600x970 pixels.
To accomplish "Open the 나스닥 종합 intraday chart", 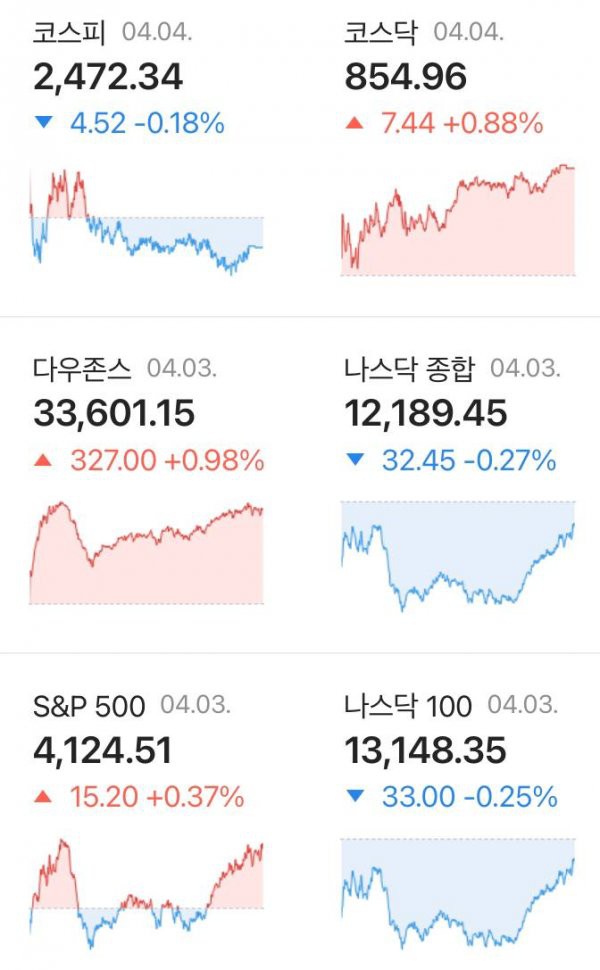I will [x=458, y=556].
